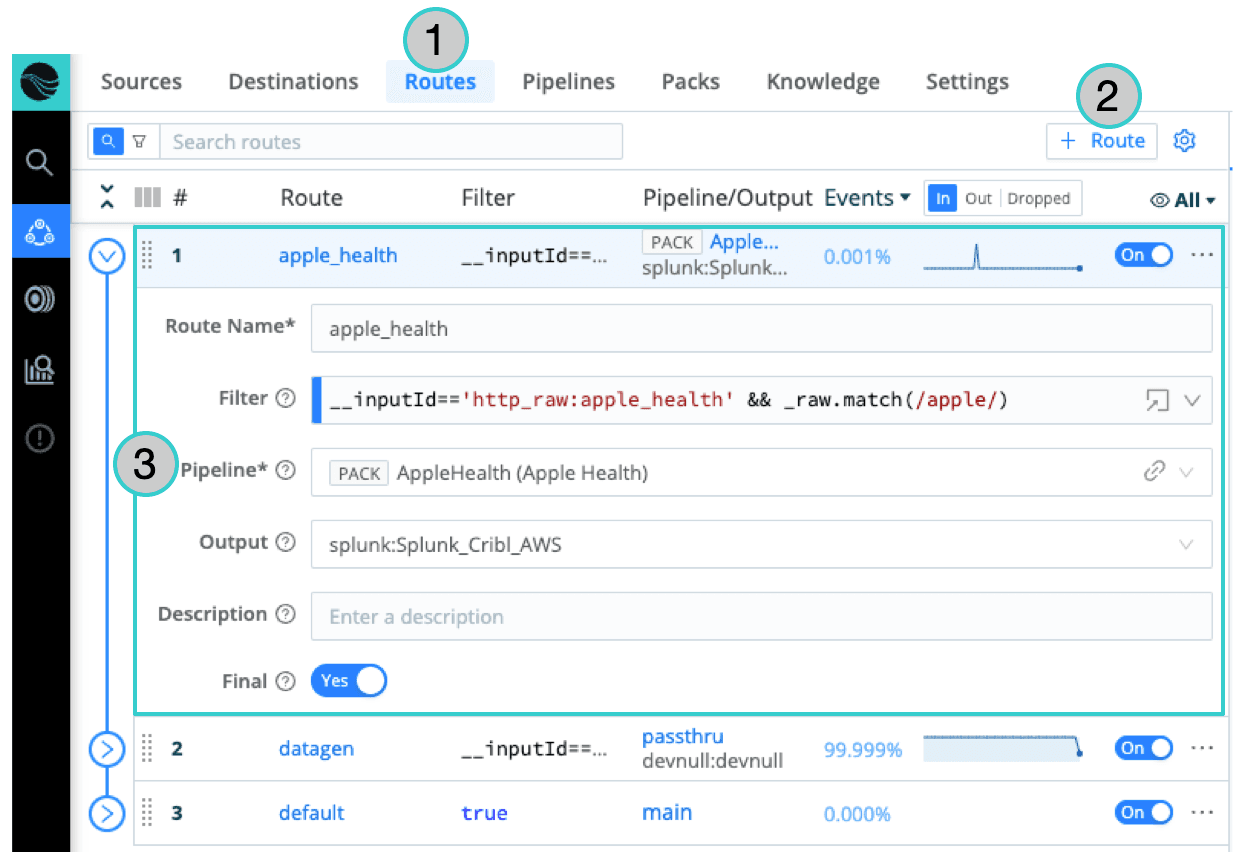
Task: Open the search icon in left sidebar
Action: pos(40,162)
